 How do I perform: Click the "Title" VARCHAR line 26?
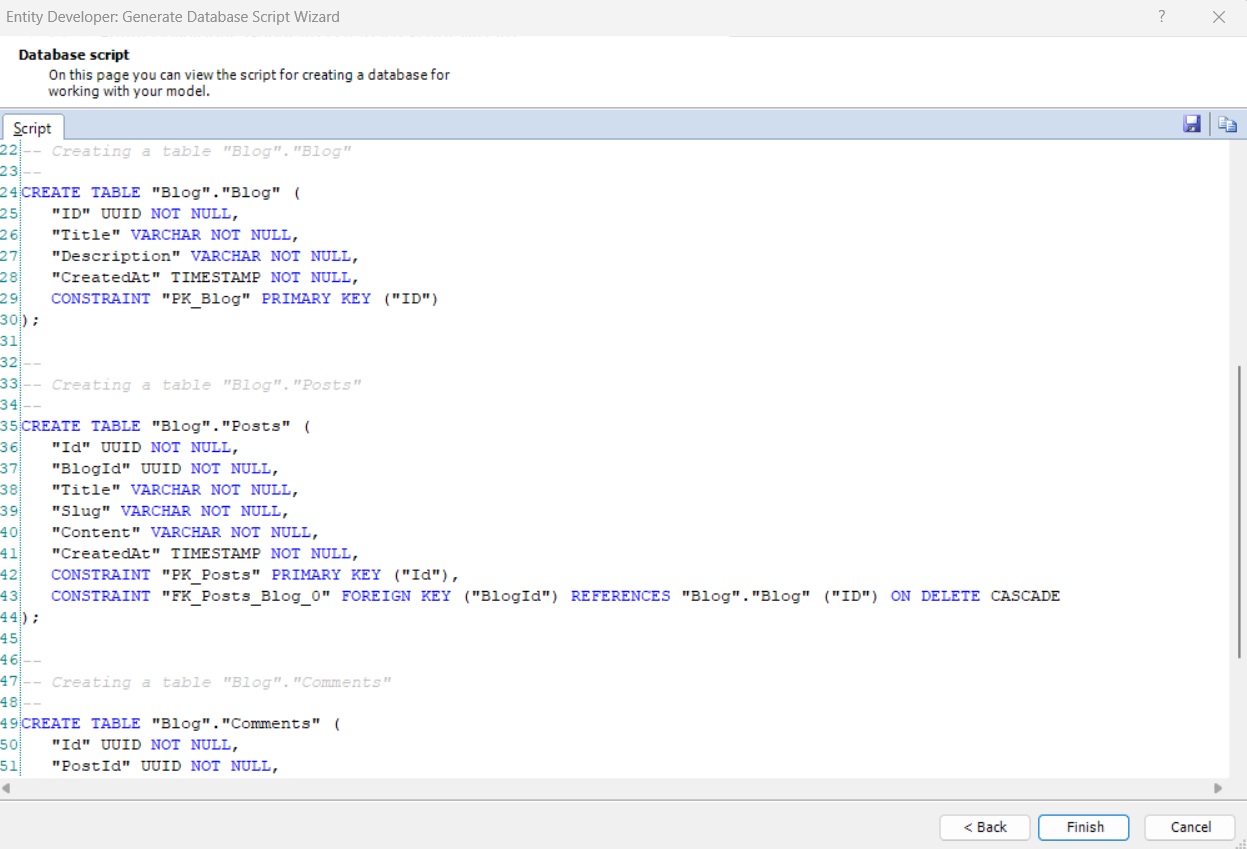(x=175, y=235)
